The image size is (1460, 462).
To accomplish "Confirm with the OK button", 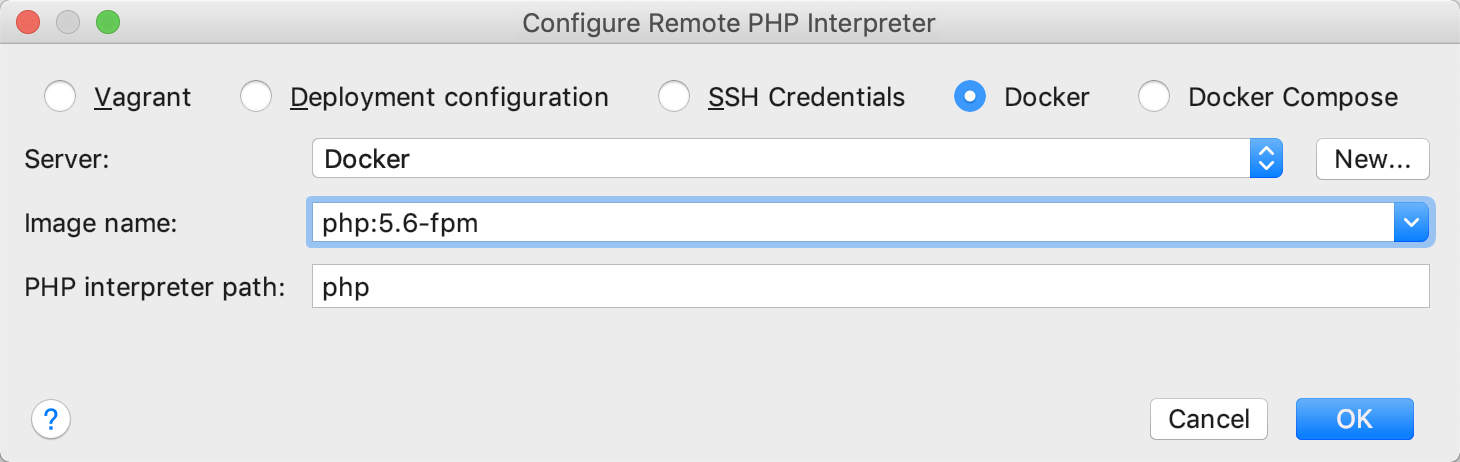I will [1354, 419].
